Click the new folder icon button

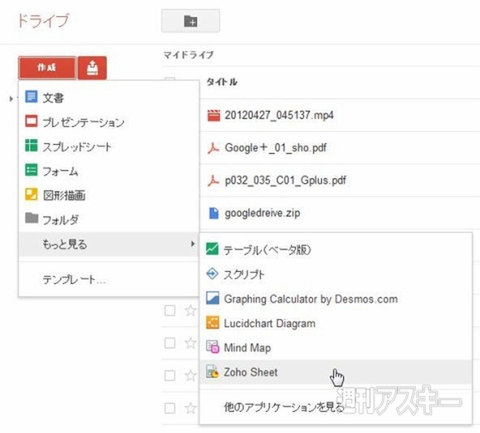coord(190,21)
